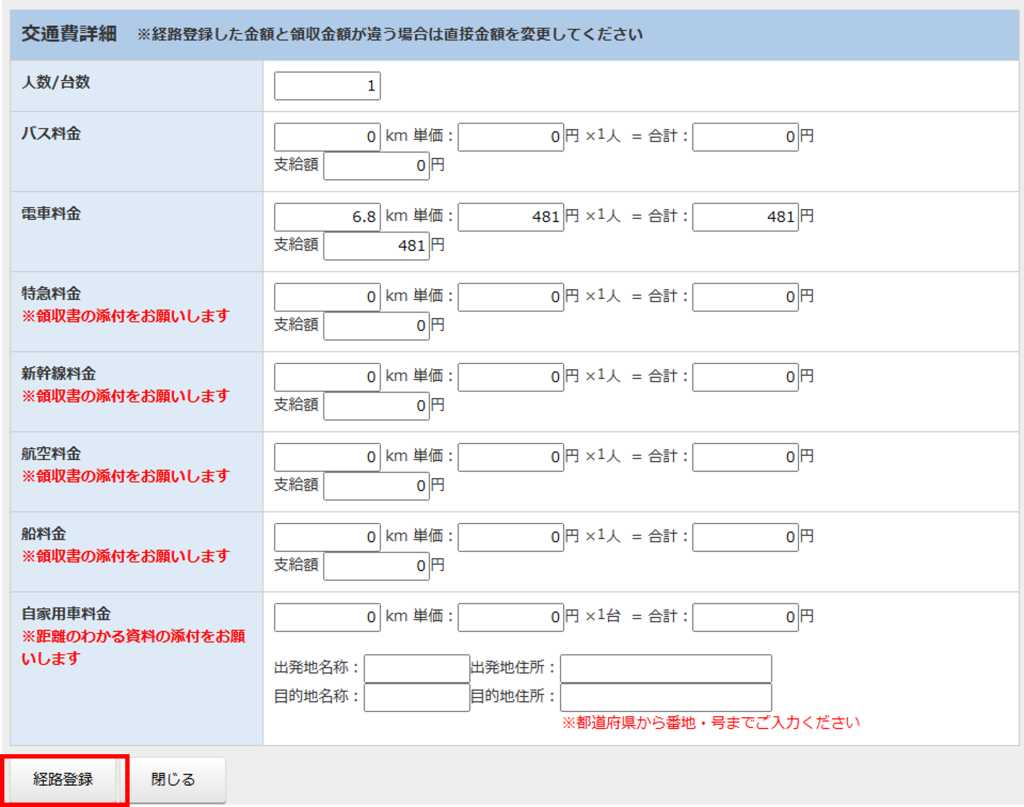Click the 経路登録 button

coord(63,780)
